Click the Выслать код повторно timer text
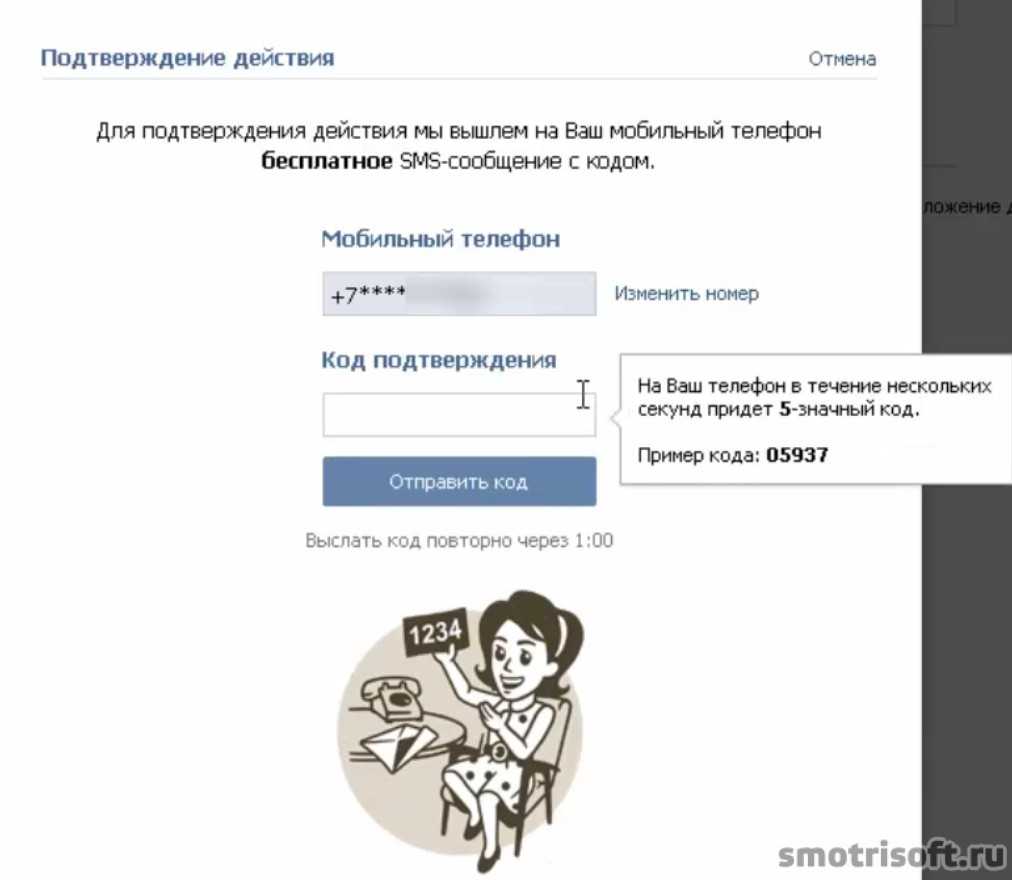1012x880 pixels. 459,540
